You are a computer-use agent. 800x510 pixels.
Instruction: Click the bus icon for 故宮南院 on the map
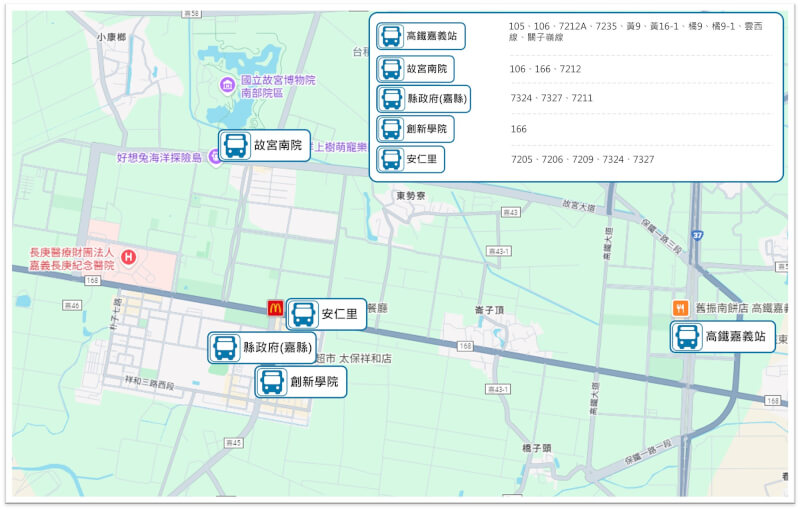click(x=236, y=146)
